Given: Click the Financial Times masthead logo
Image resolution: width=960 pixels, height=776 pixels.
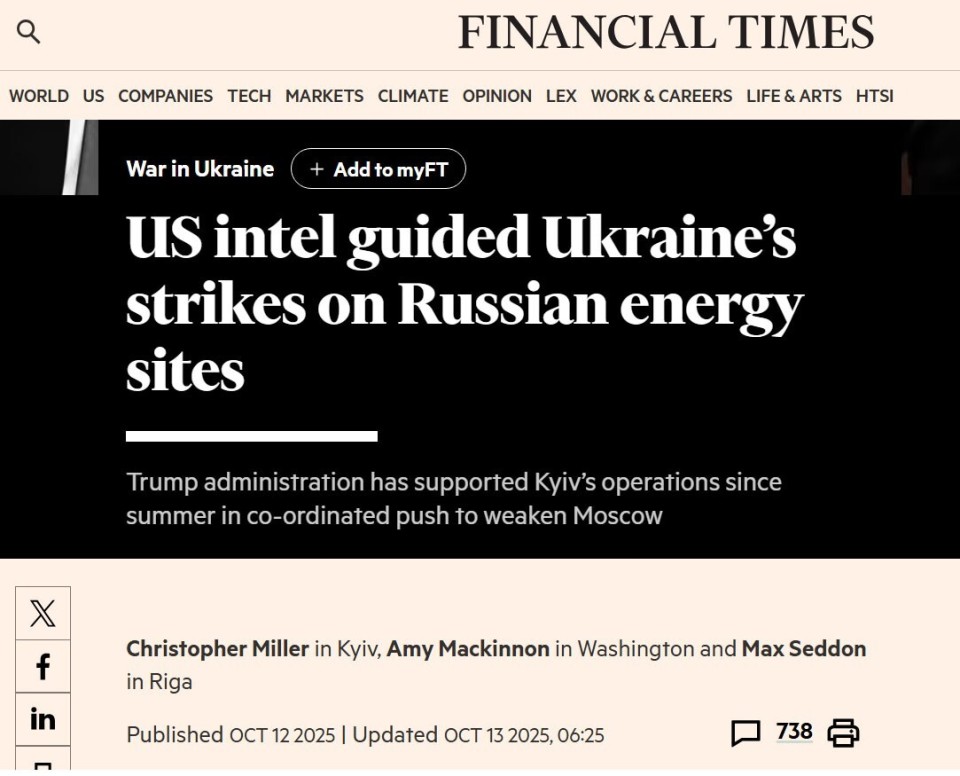Looking at the screenshot, I should pos(666,33).
